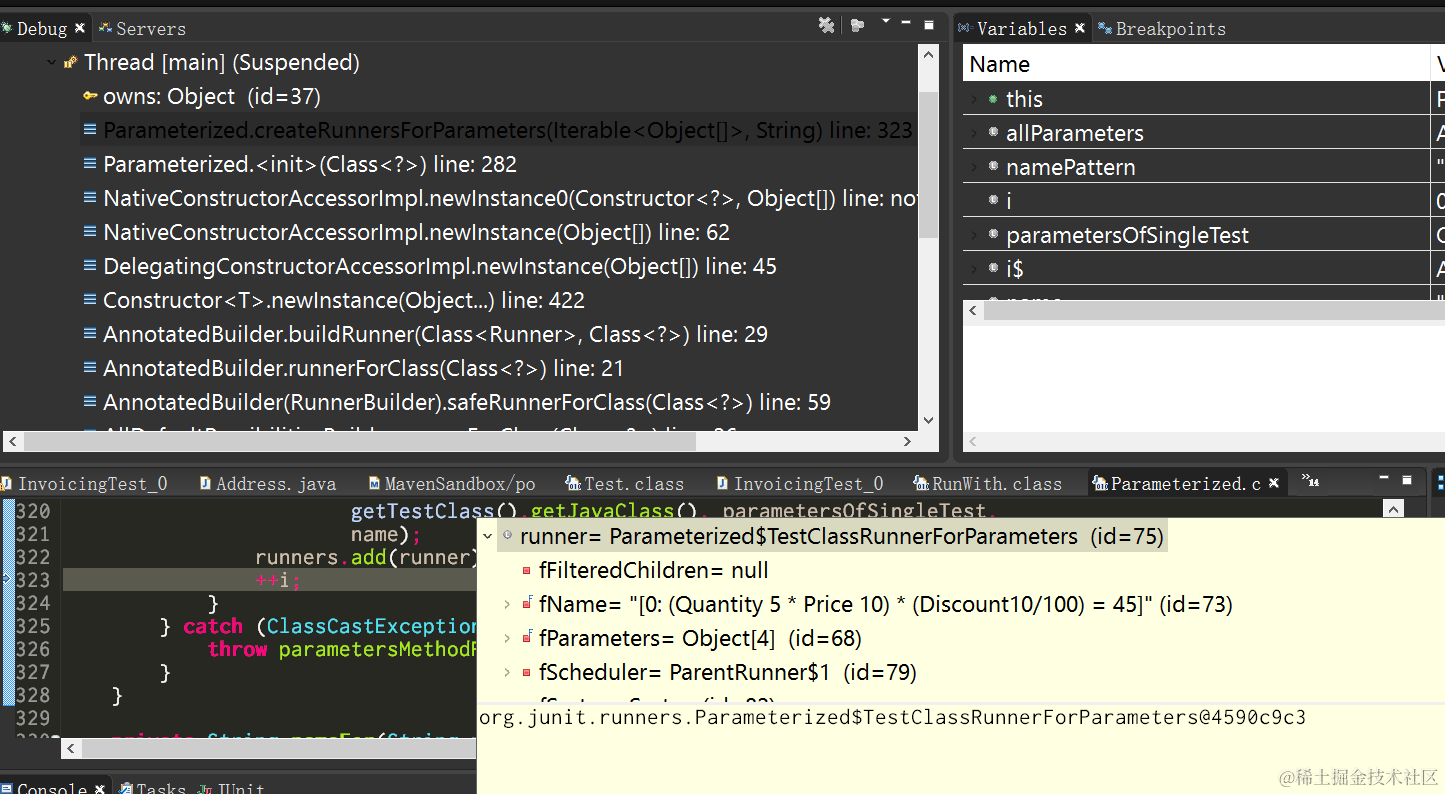Select owns: Object (id=37) entry

point(211,96)
